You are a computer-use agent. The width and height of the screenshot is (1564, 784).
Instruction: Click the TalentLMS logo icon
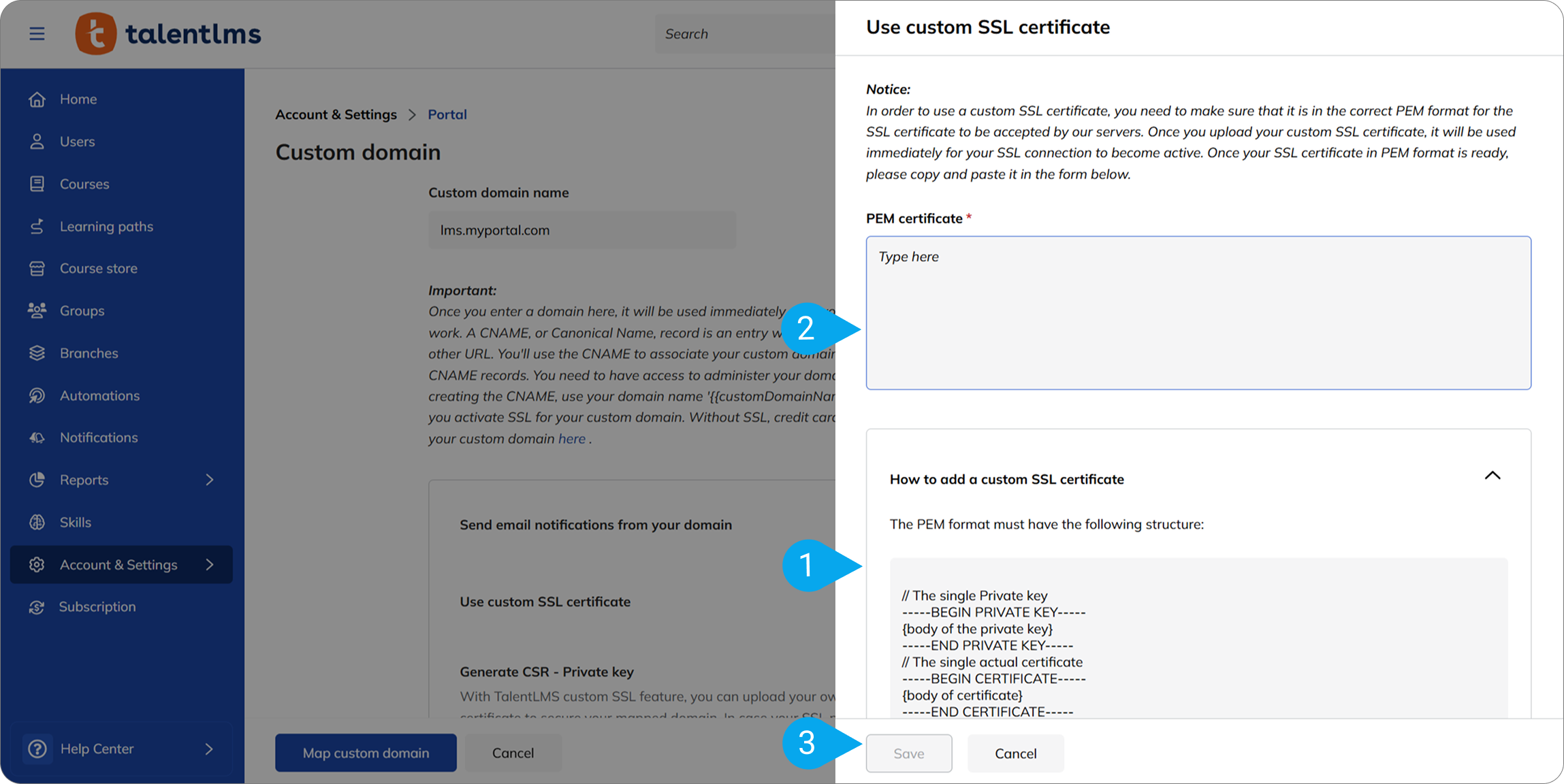(95, 33)
